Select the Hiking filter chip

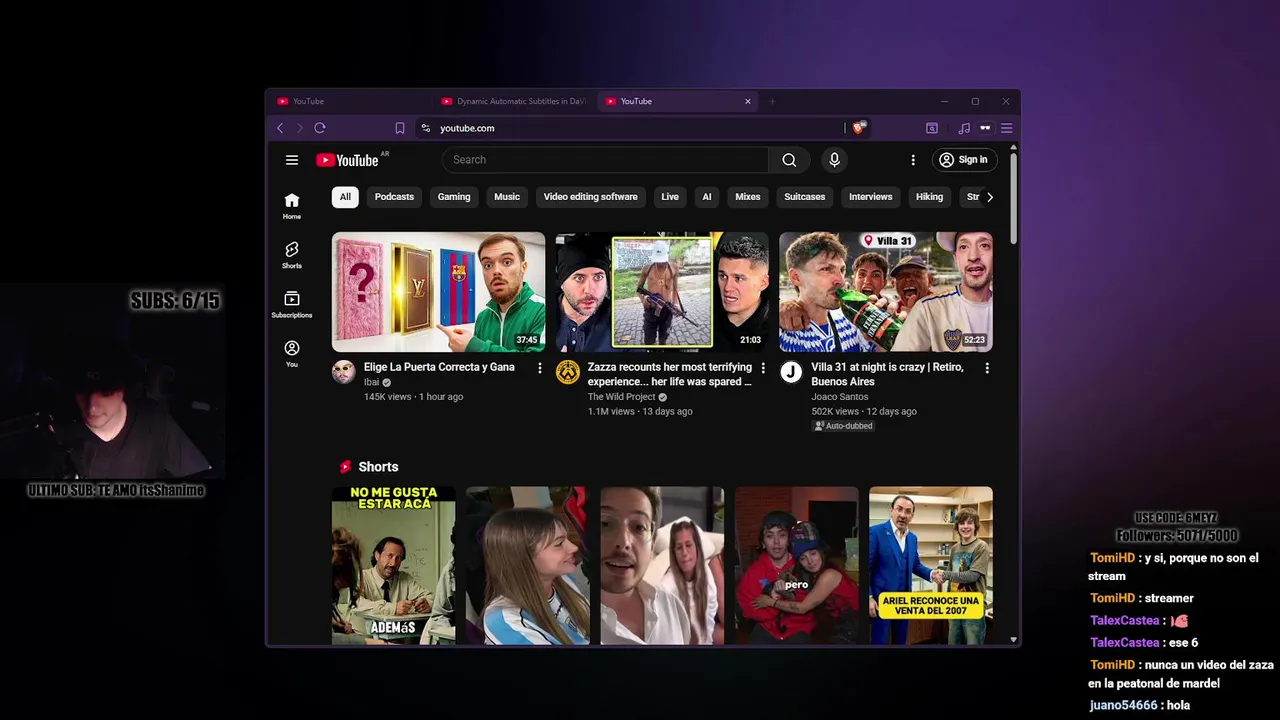coord(930,197)
